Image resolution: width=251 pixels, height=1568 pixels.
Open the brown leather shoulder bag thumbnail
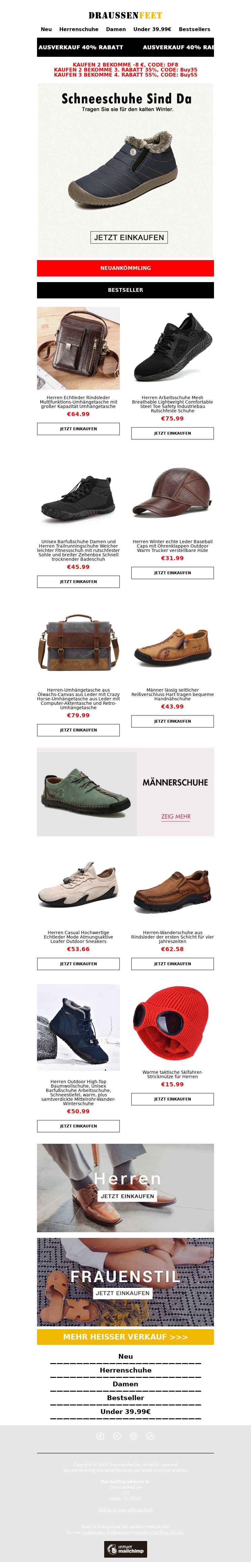78,348
